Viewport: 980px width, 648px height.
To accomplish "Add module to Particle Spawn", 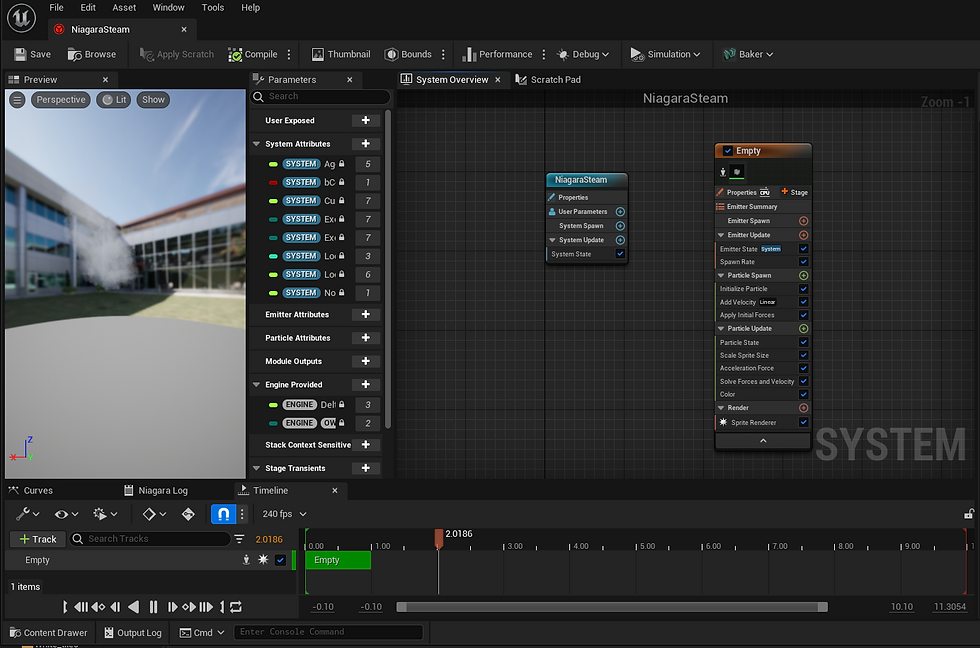I will [x=804, y=275].
